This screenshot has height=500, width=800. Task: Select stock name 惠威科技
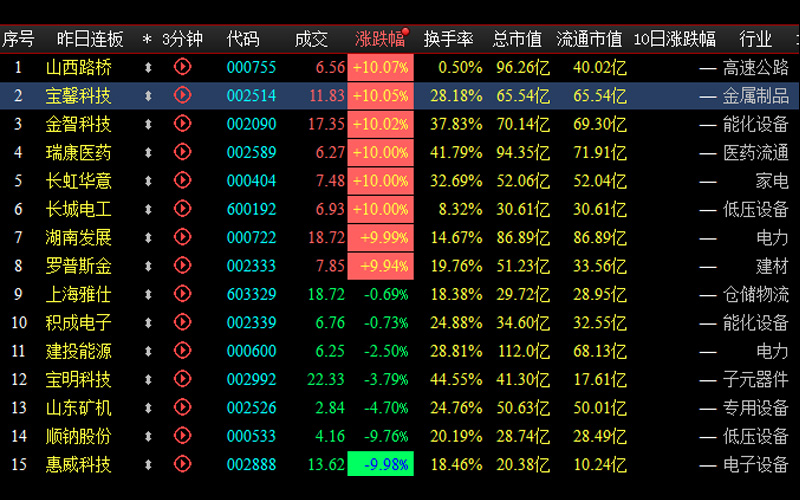(79, 465)
